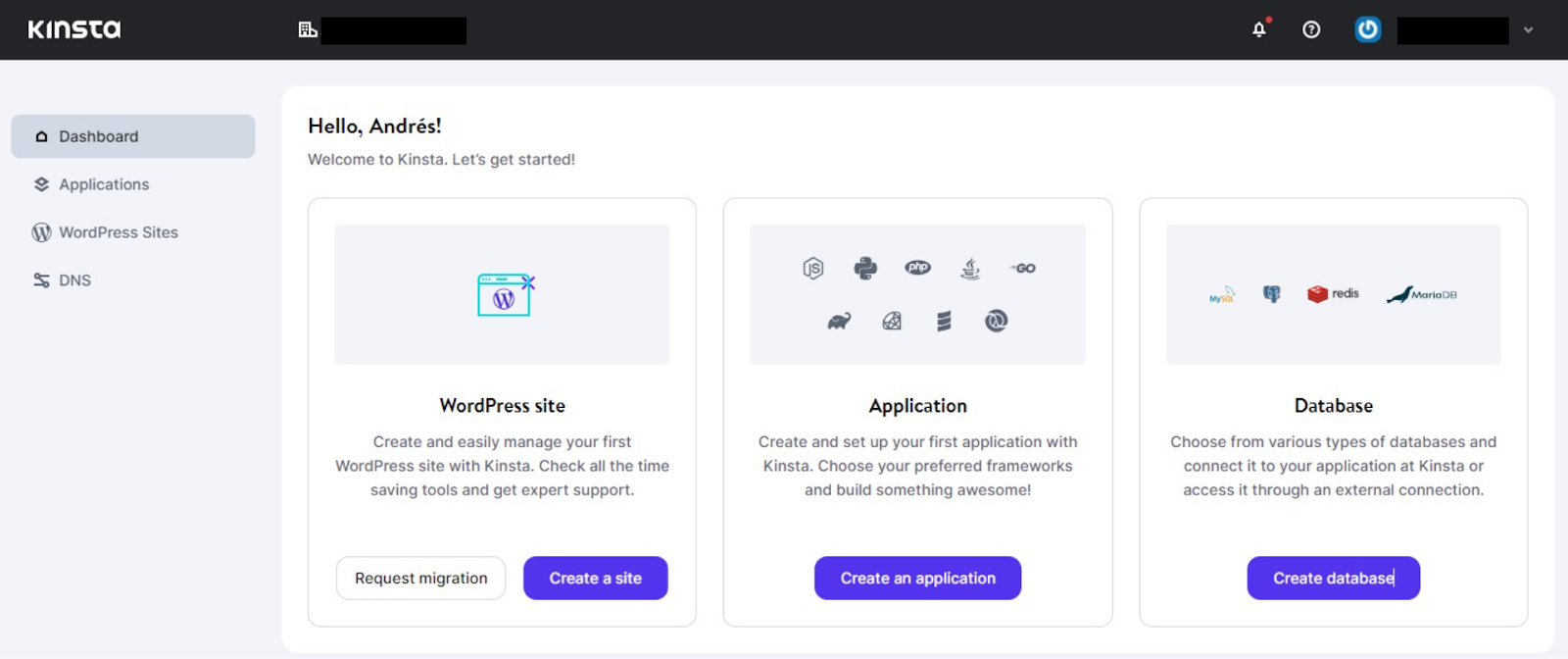Click the Dashboard home icon
The height and width of the screenshot is (659, 1568).
[x=41, y=136]
